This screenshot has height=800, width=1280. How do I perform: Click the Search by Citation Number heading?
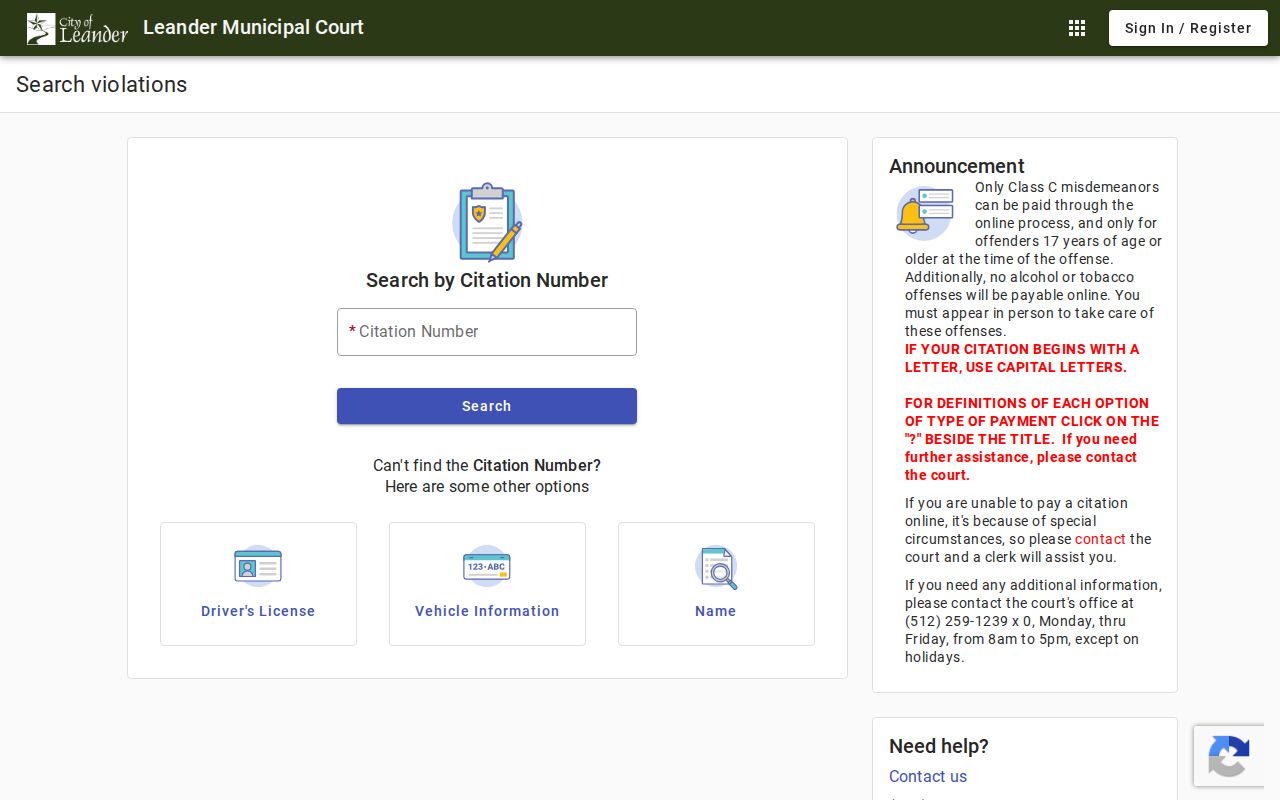point(487,280)
